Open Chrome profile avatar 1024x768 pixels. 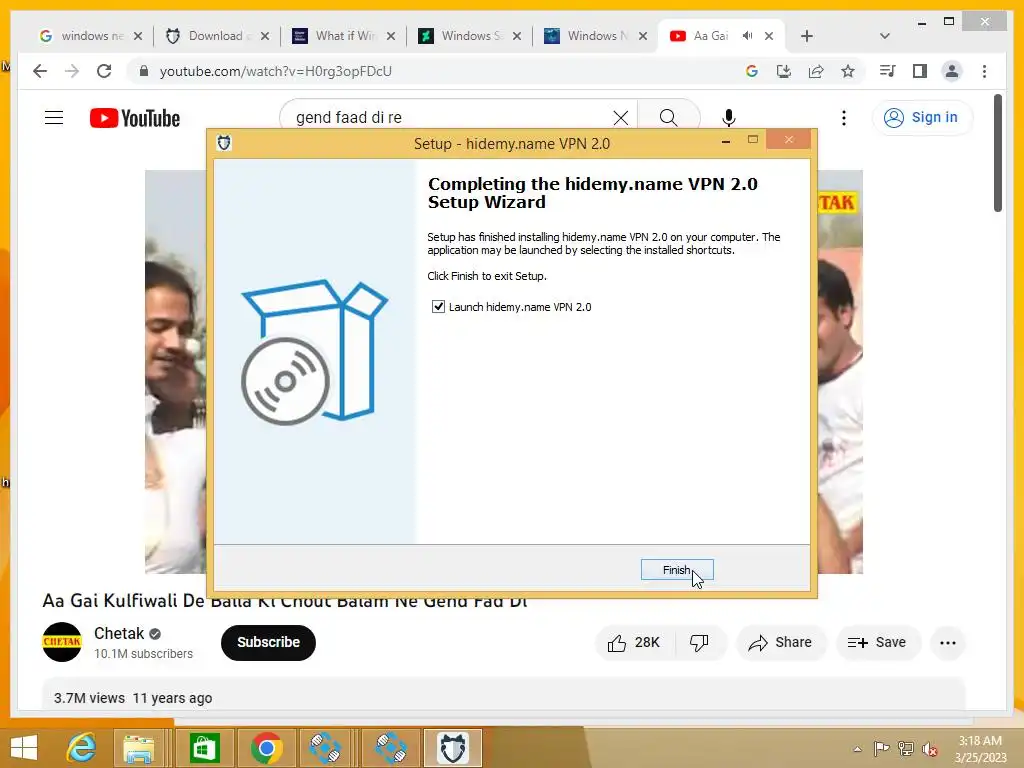(x=952, y=71)
